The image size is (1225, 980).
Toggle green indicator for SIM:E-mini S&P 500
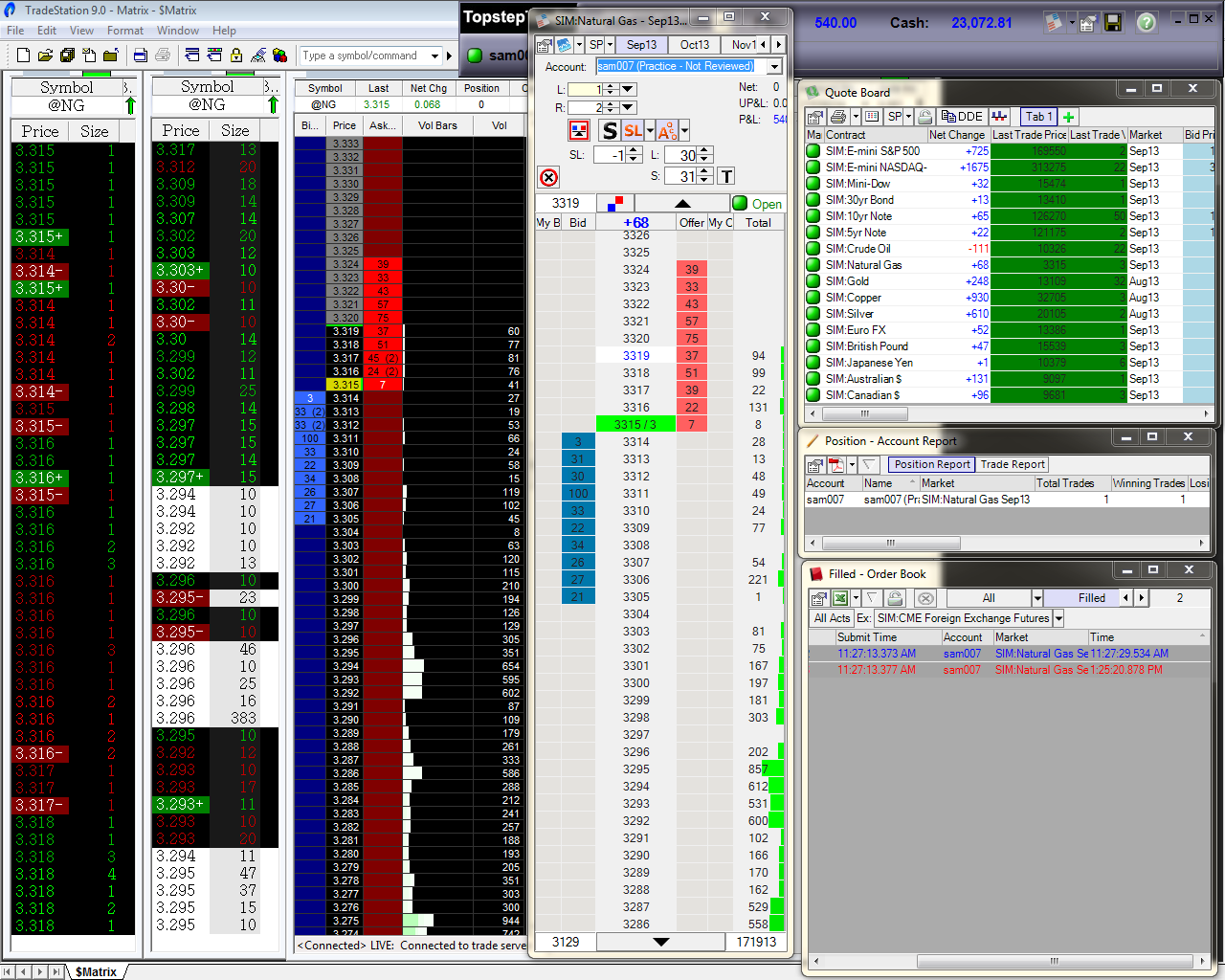pyautogui.click(x=813, y=150)
